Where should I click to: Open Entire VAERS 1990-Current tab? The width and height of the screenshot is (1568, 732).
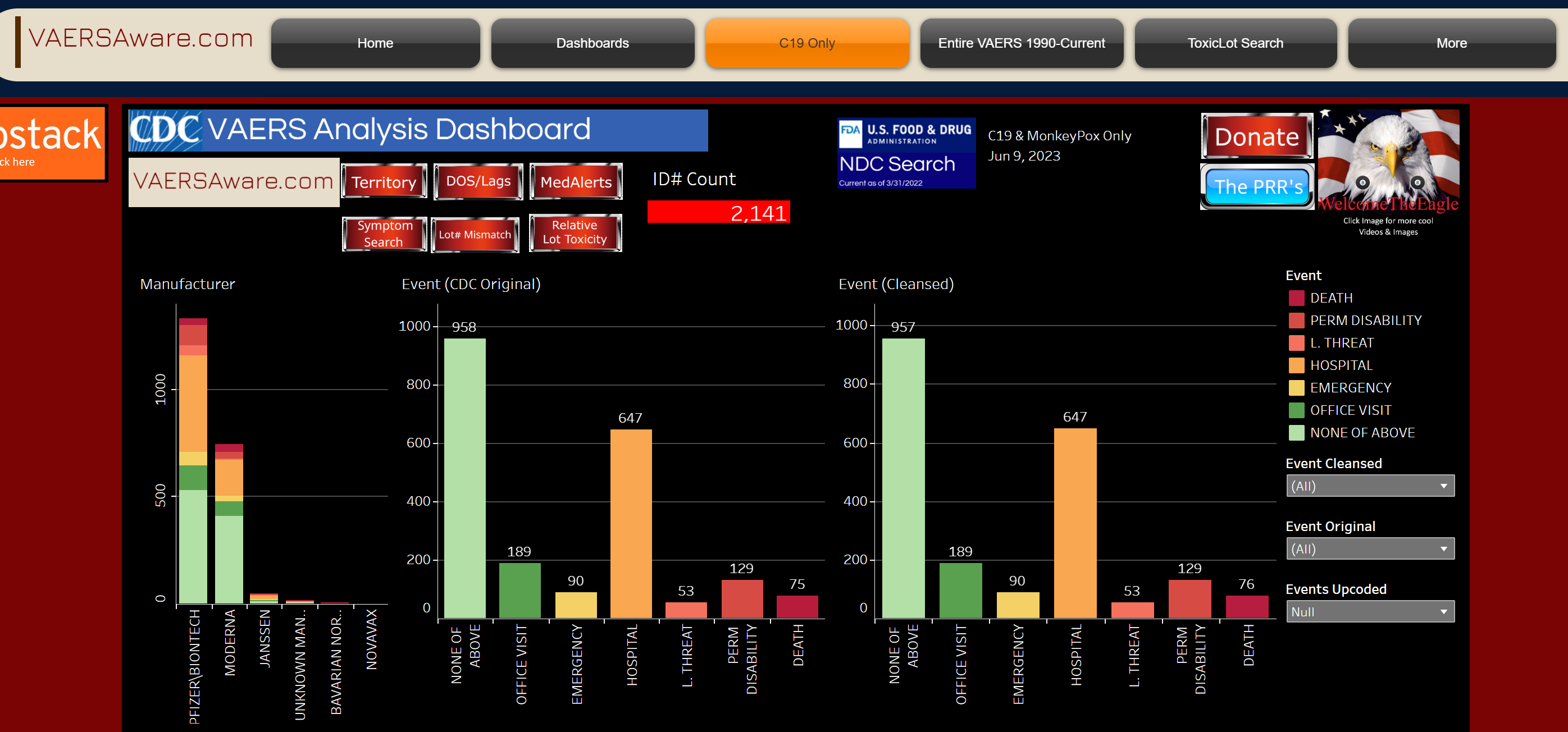1021,43
